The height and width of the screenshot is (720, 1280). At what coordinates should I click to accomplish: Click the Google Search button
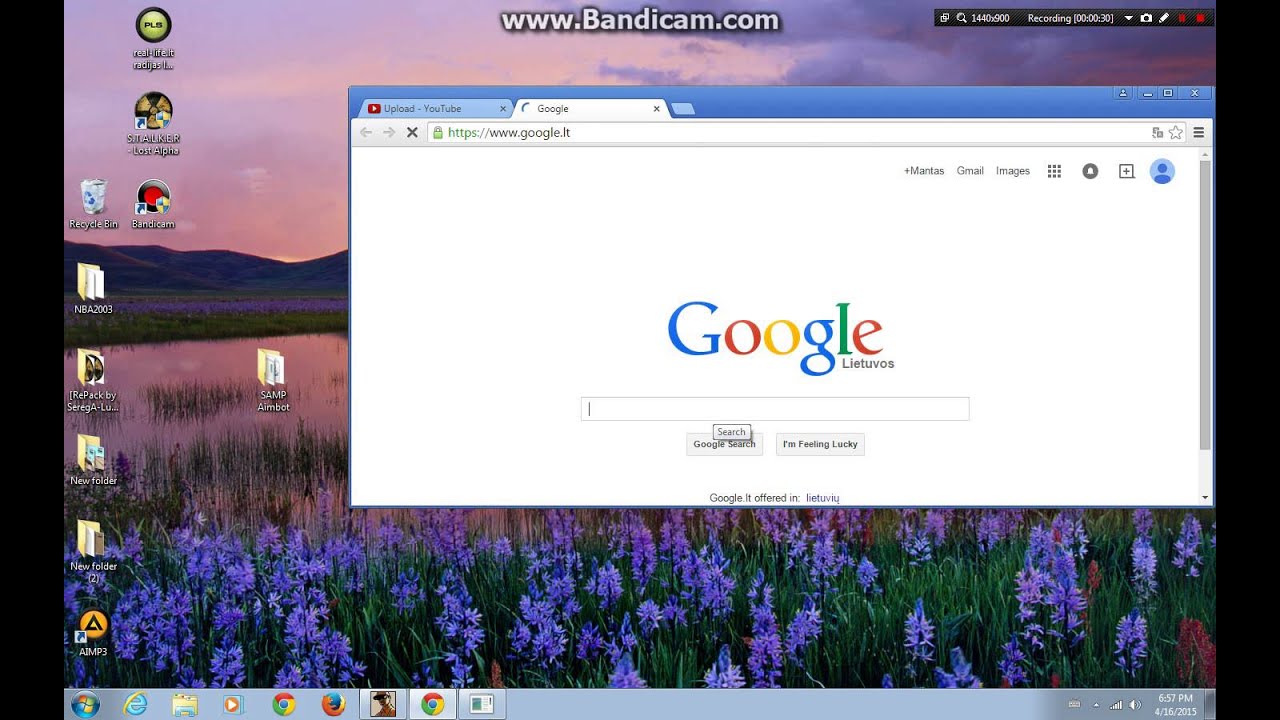[725, 444]
